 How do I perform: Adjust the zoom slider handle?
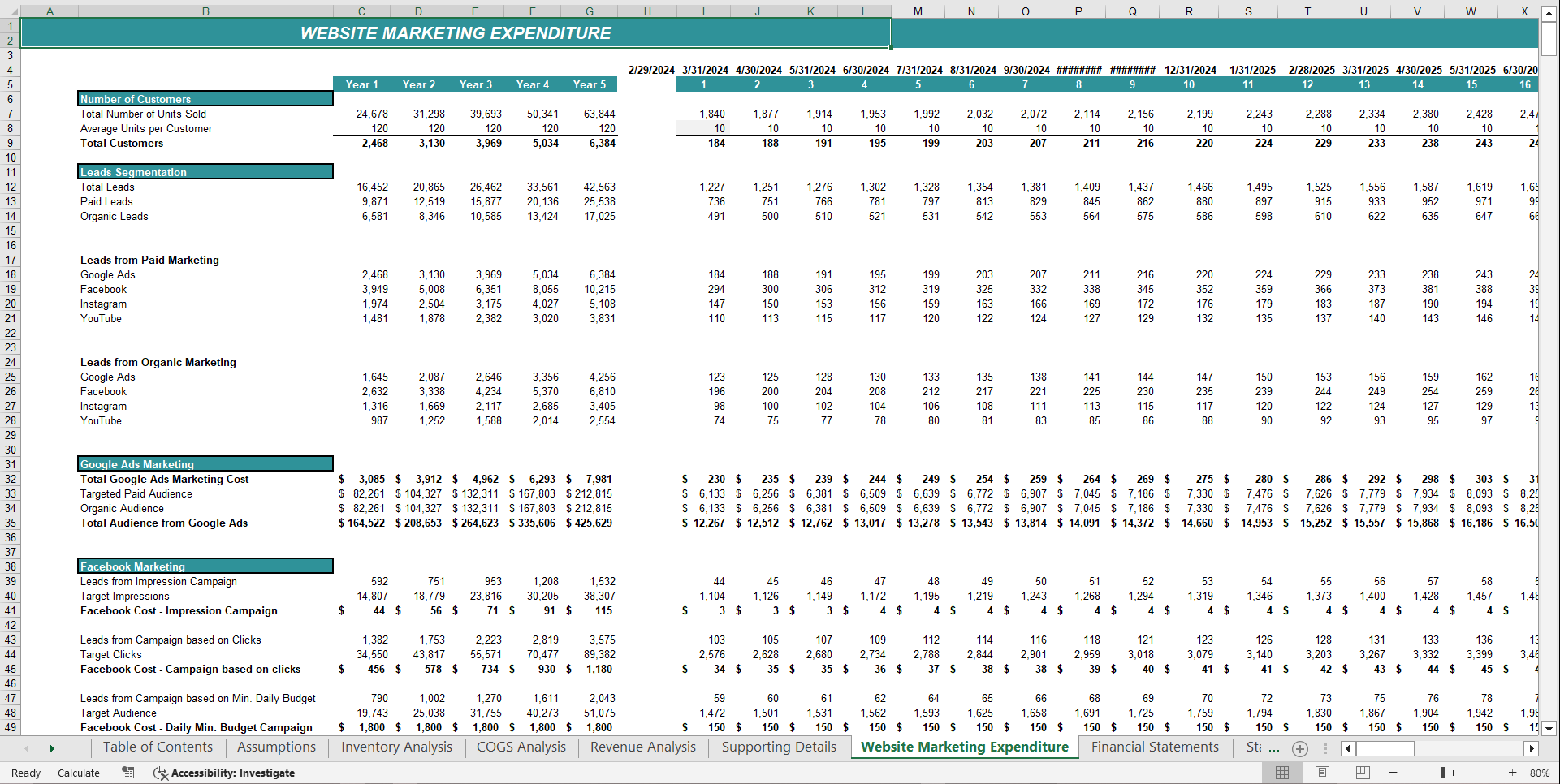click(1443, 773)
